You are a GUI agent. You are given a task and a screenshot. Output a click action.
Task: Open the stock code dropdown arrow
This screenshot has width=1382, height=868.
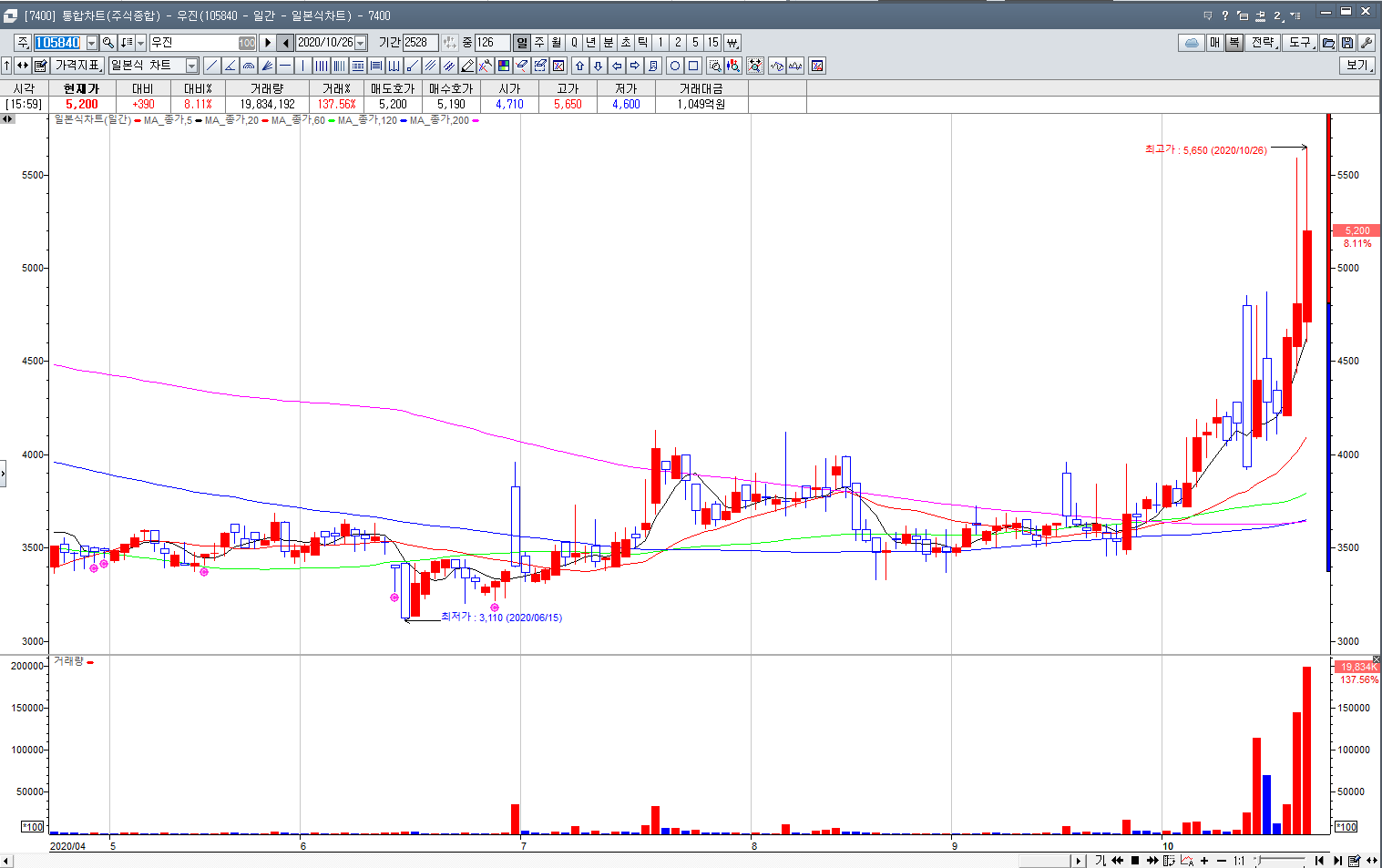[92, 43]
